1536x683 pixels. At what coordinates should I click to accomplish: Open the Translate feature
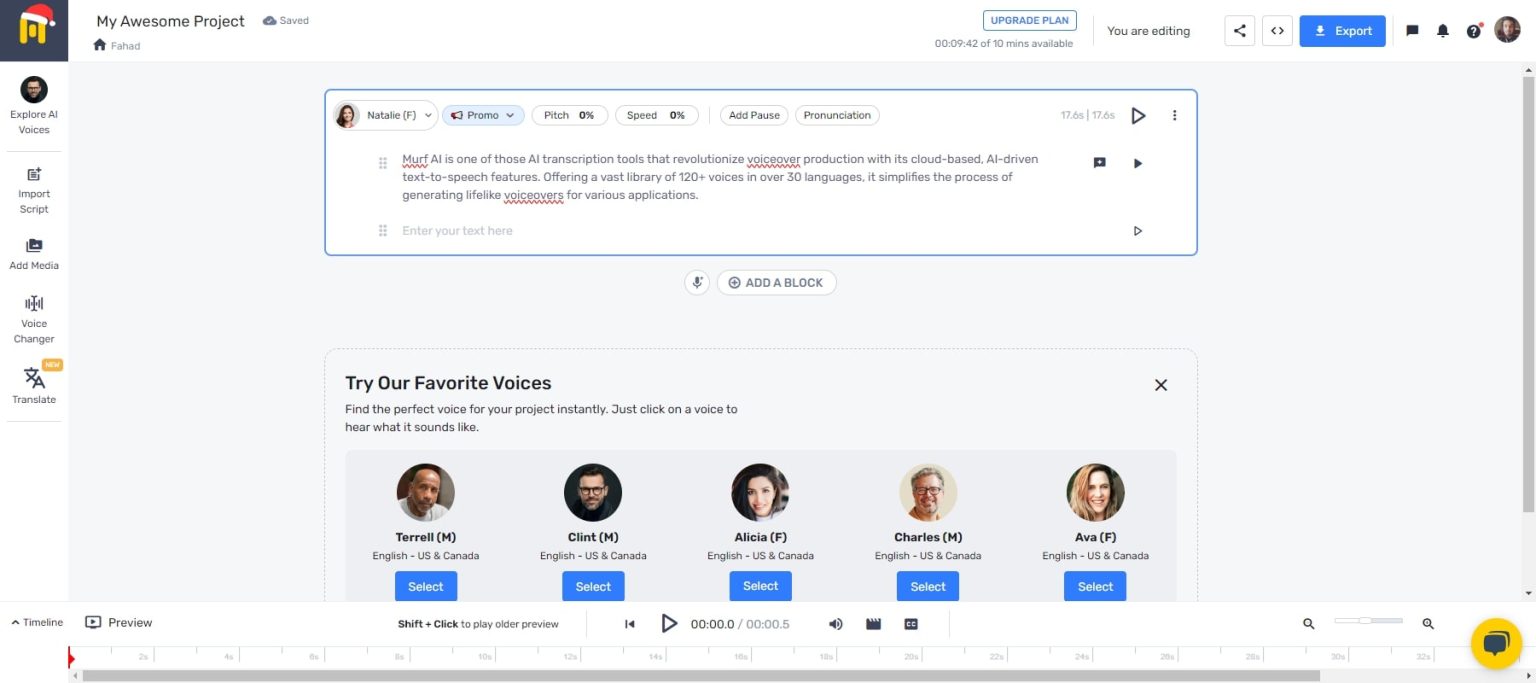(x=34, y=385)
